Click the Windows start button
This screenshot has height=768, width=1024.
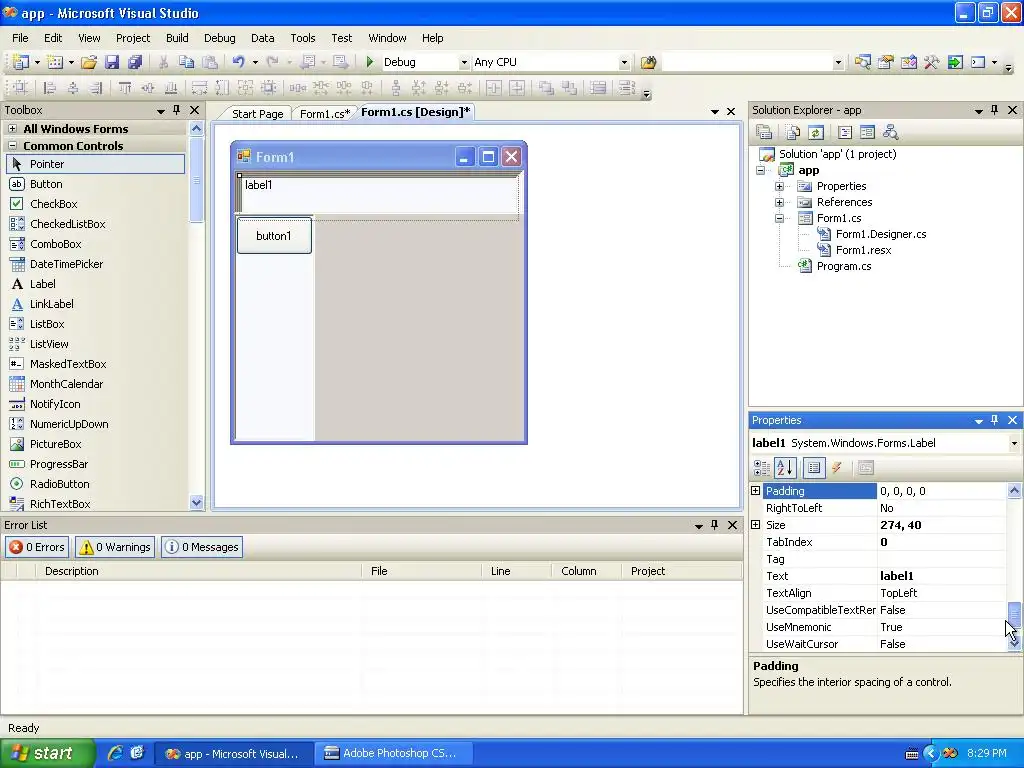pyautogui.click(x=48, y=753)
